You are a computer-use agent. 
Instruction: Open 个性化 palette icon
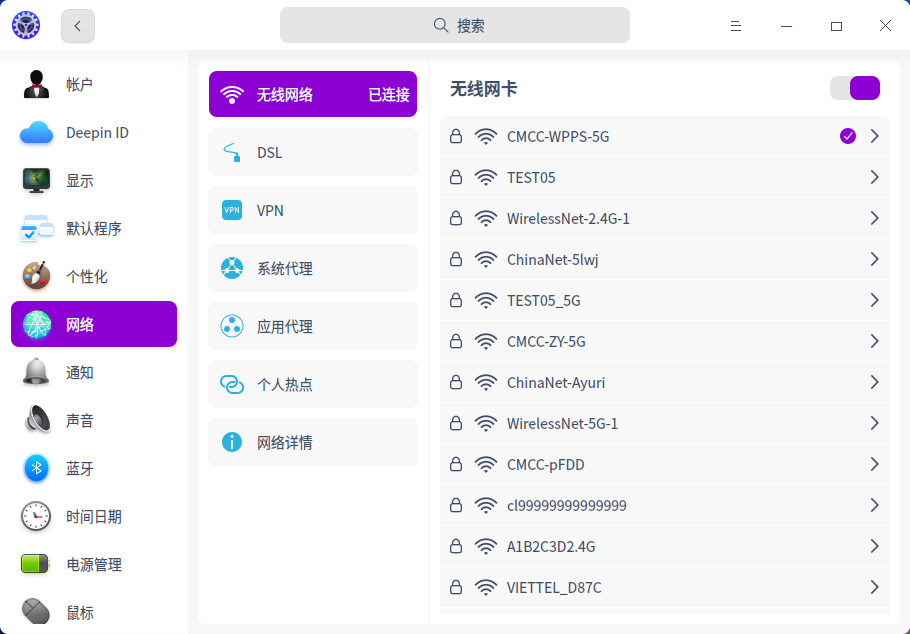click(x=37, y=276)
